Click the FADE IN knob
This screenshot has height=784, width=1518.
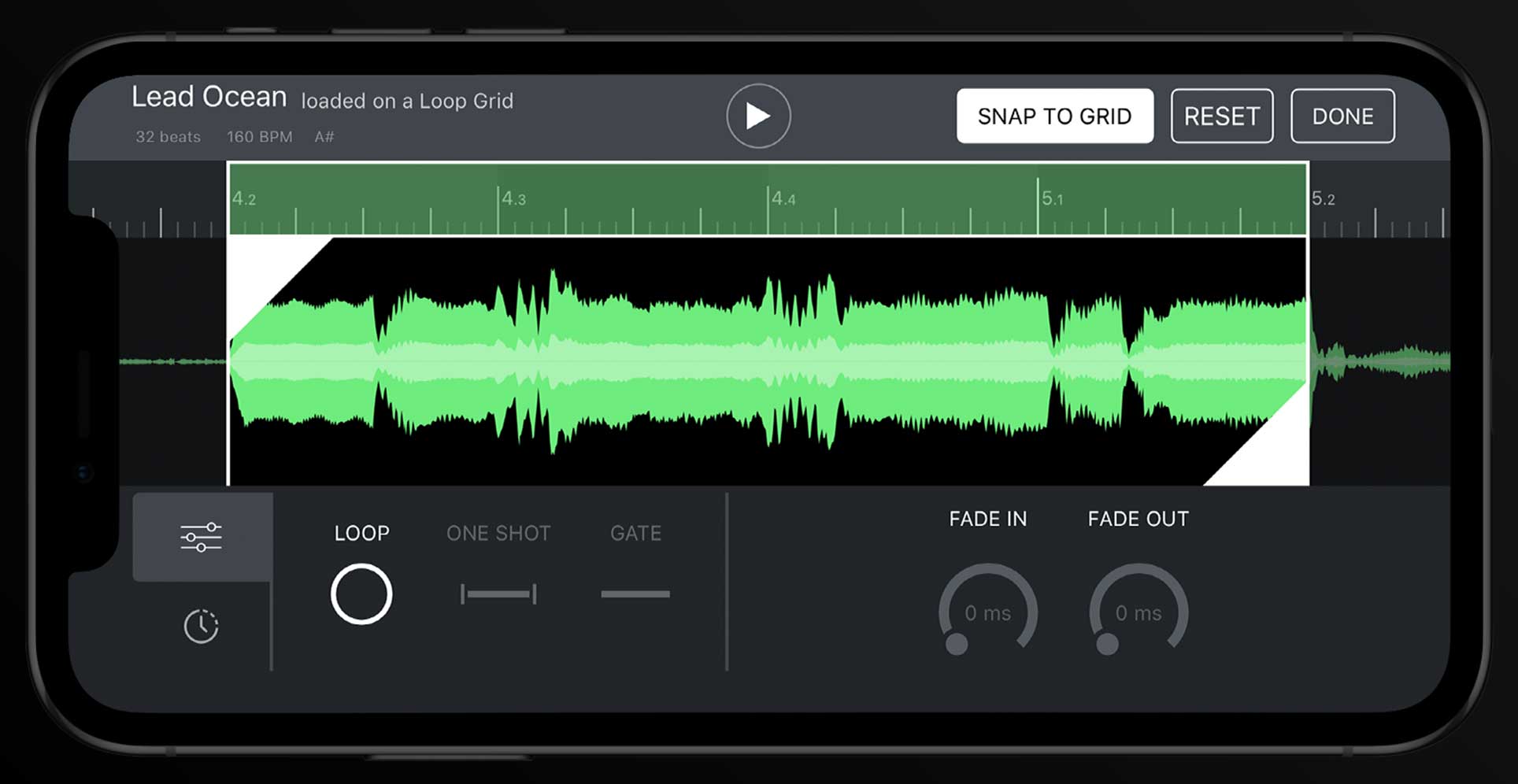988,610
